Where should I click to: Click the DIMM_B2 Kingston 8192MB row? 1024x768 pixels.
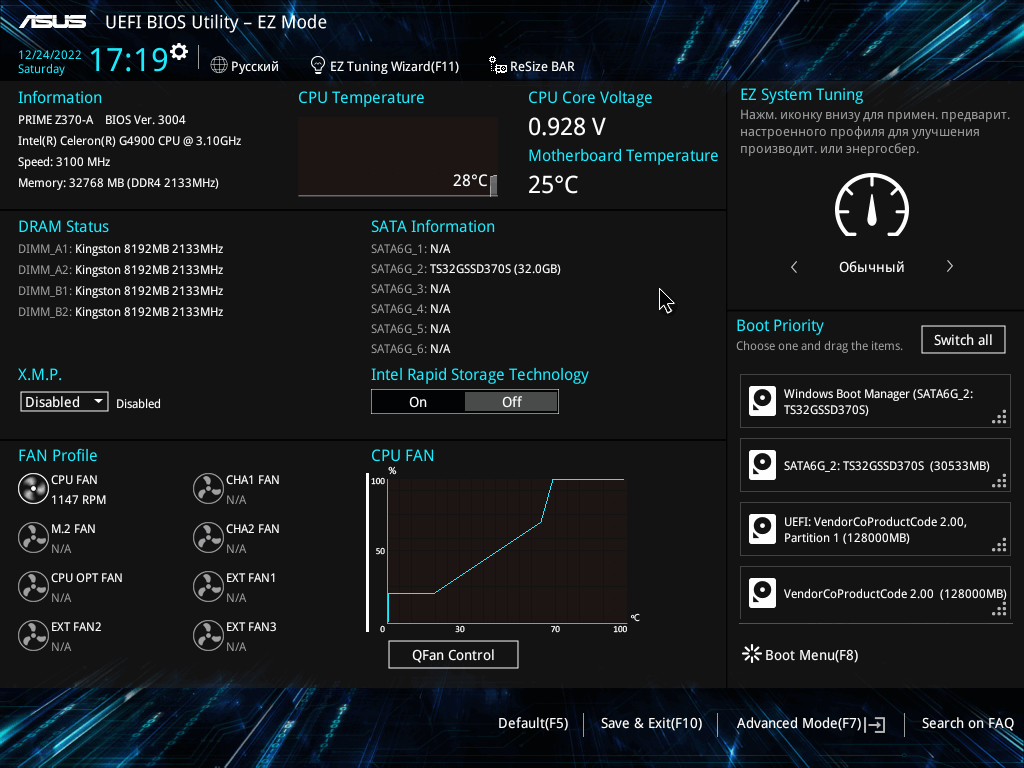121,312
